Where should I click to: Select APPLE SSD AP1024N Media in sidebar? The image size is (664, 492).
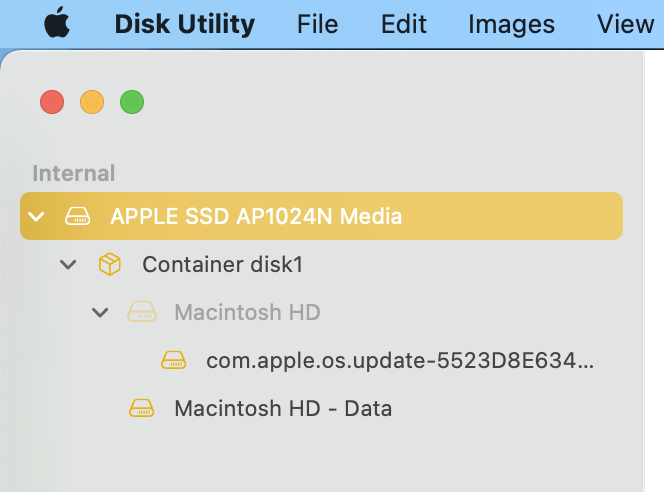coord(256,216)
